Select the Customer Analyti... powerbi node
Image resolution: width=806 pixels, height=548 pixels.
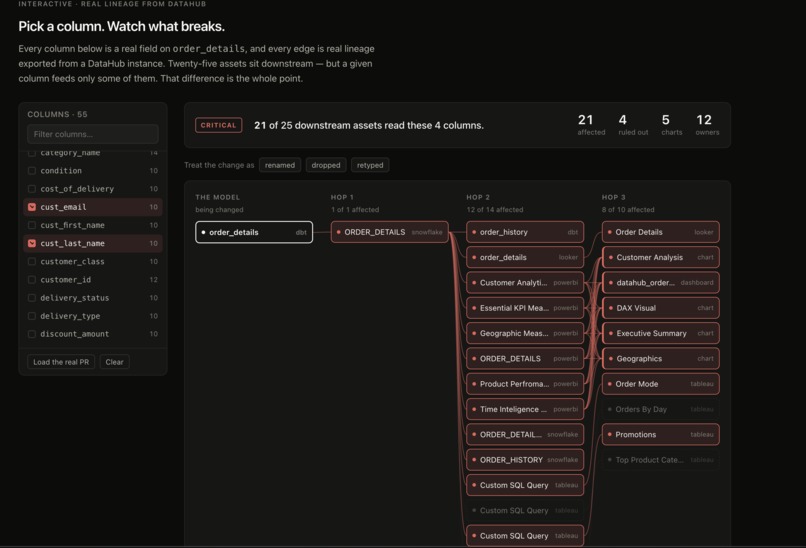coord(525,283)
